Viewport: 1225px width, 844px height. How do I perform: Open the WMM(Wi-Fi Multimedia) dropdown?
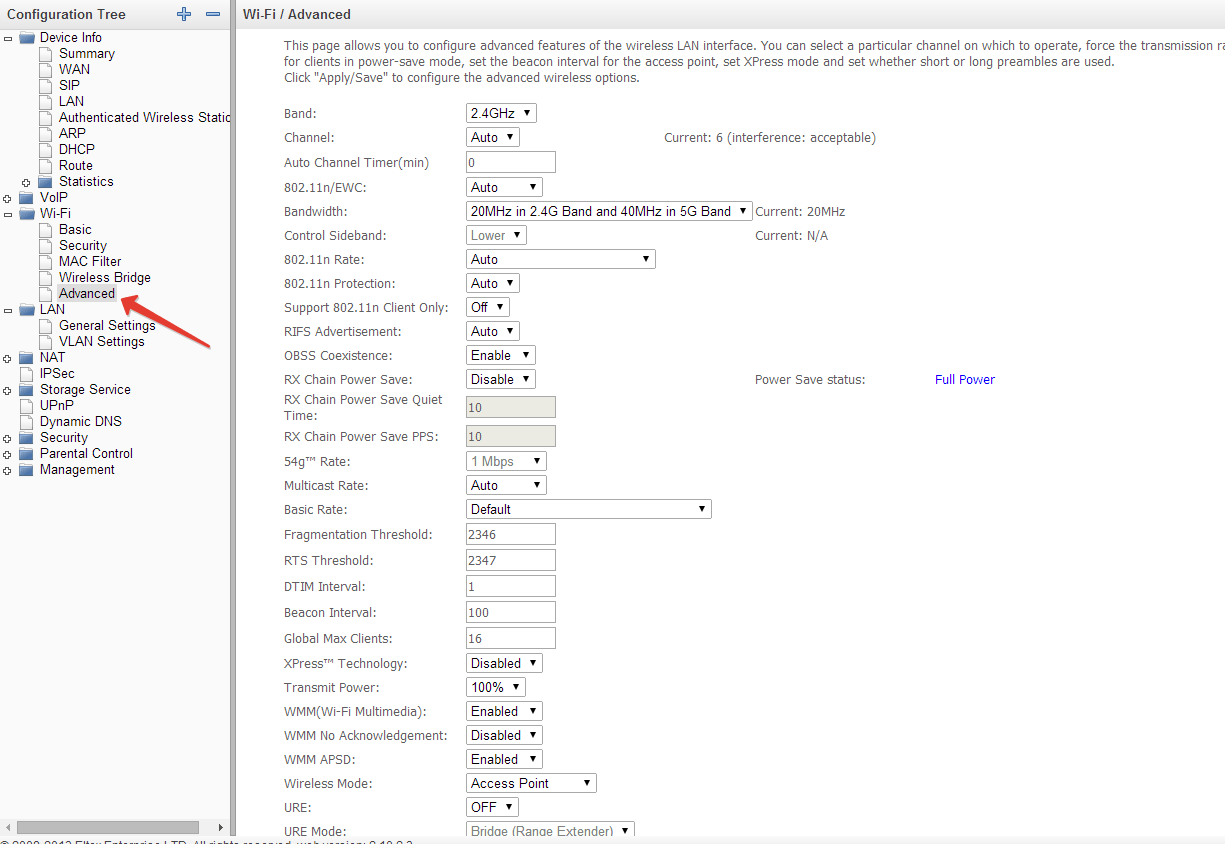coord(504,711)
